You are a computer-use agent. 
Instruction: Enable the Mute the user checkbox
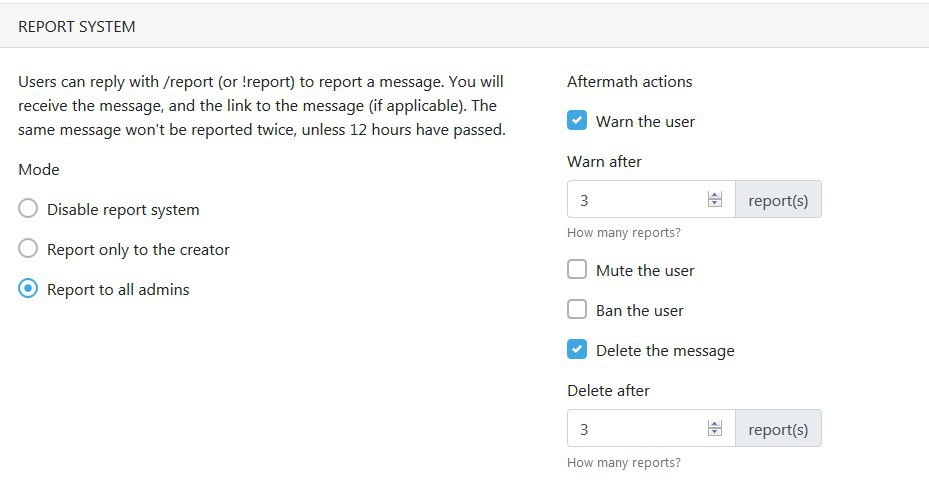point(576,269)
